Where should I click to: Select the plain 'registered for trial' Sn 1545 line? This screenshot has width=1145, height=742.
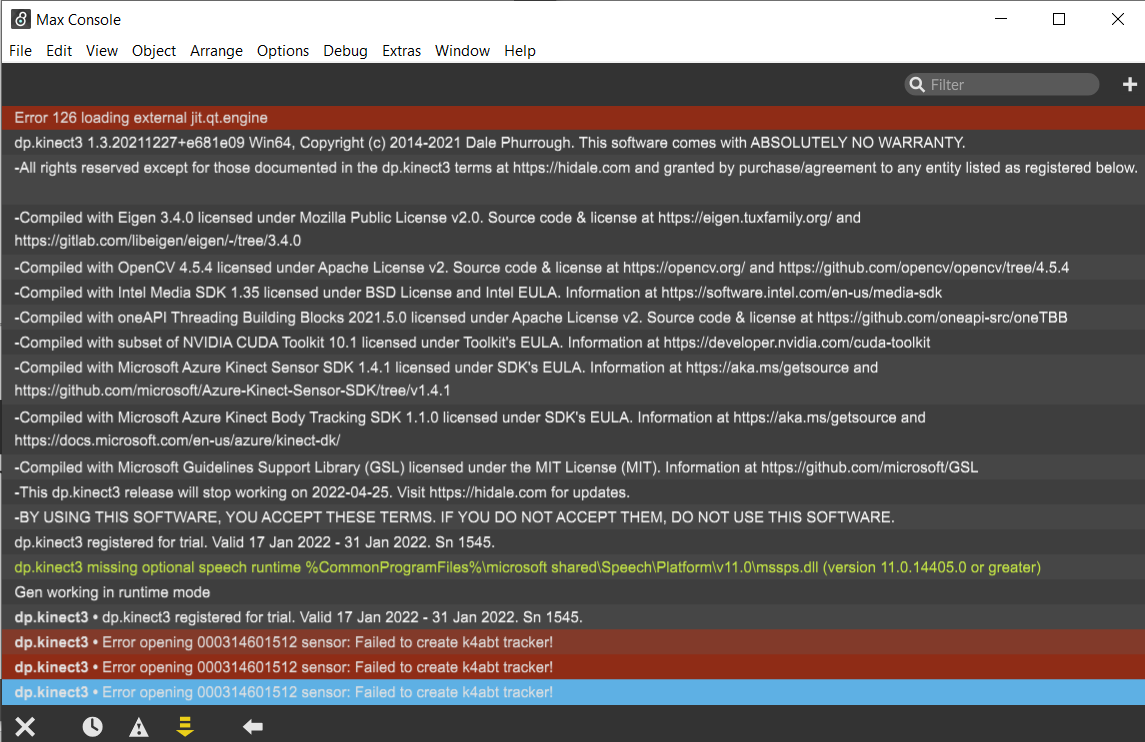pos(573,543)
